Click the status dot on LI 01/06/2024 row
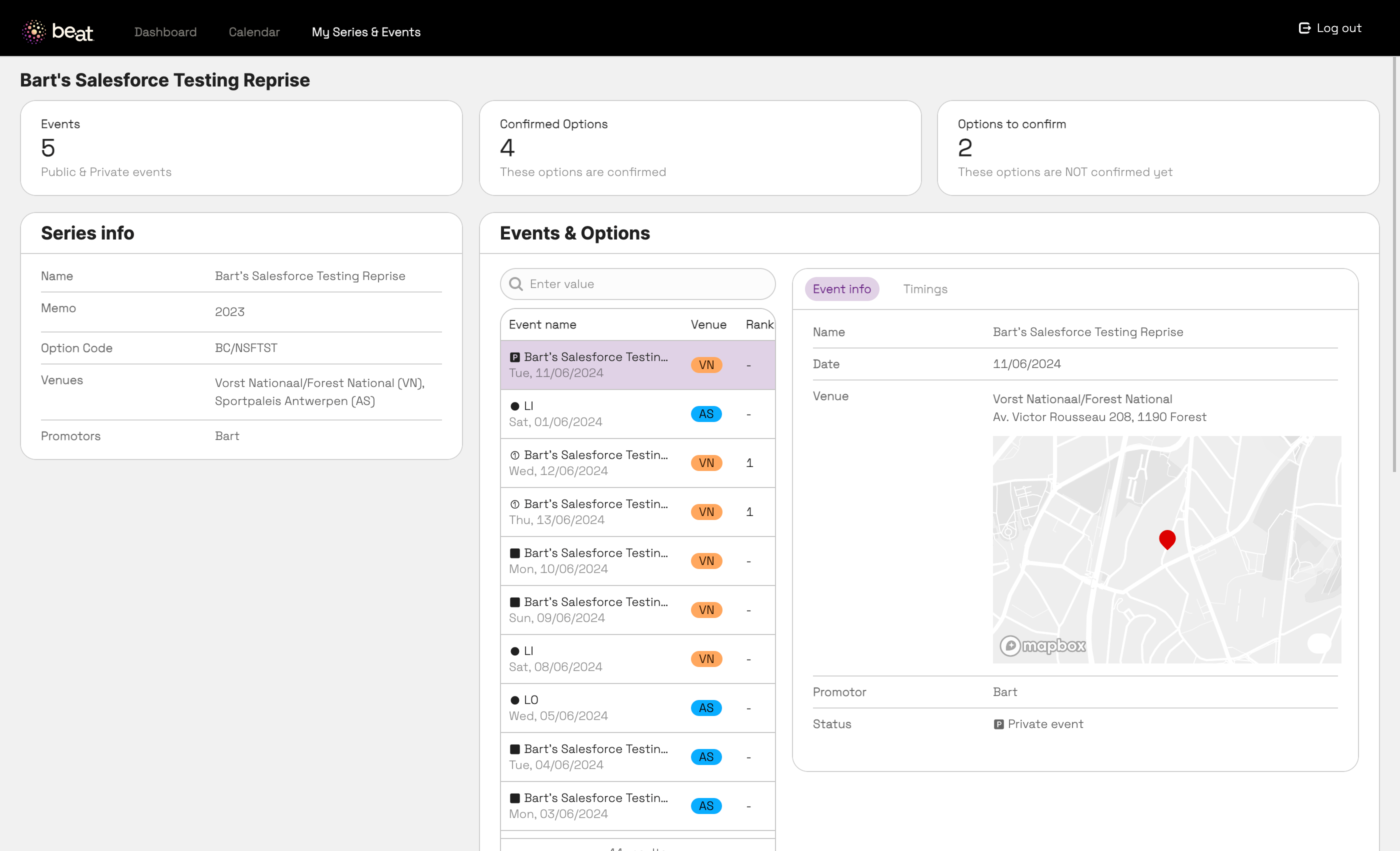Viewport: 1400px width, 851px height. pyautogui.click(x=515, y=406)
